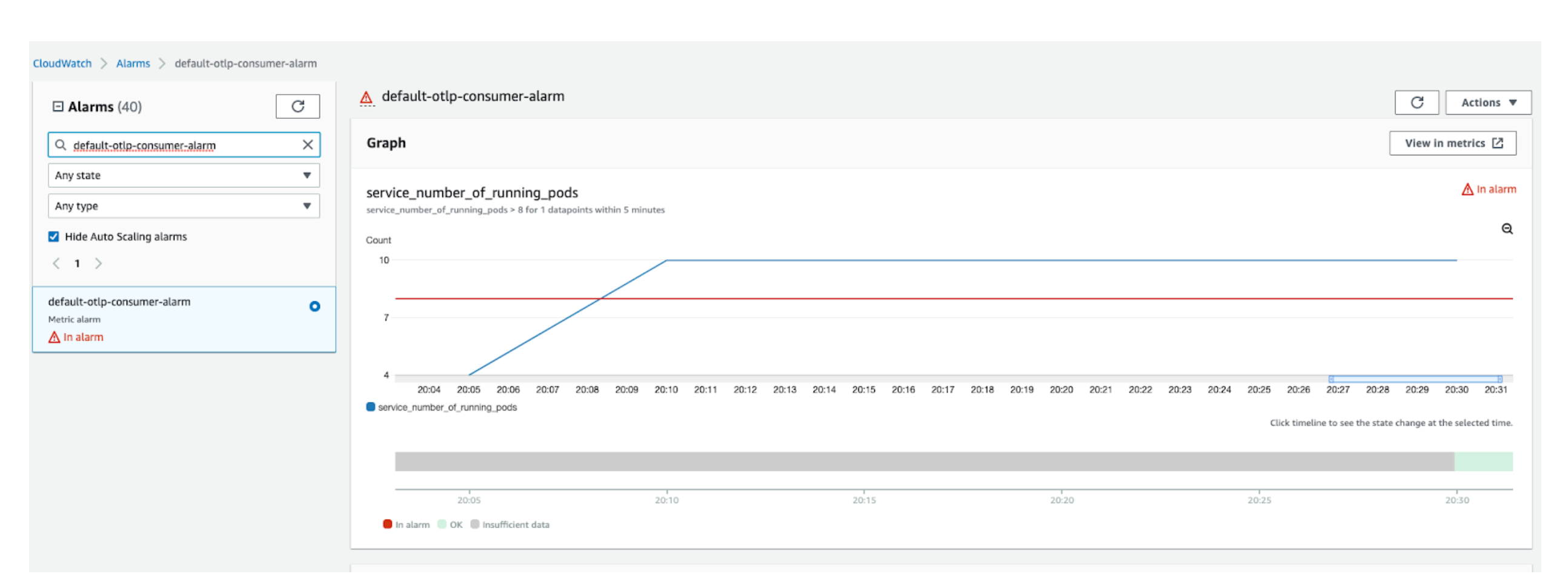The image size is (1568, 585).
Task: Click View in metrics button
Action: [1452, 143]
